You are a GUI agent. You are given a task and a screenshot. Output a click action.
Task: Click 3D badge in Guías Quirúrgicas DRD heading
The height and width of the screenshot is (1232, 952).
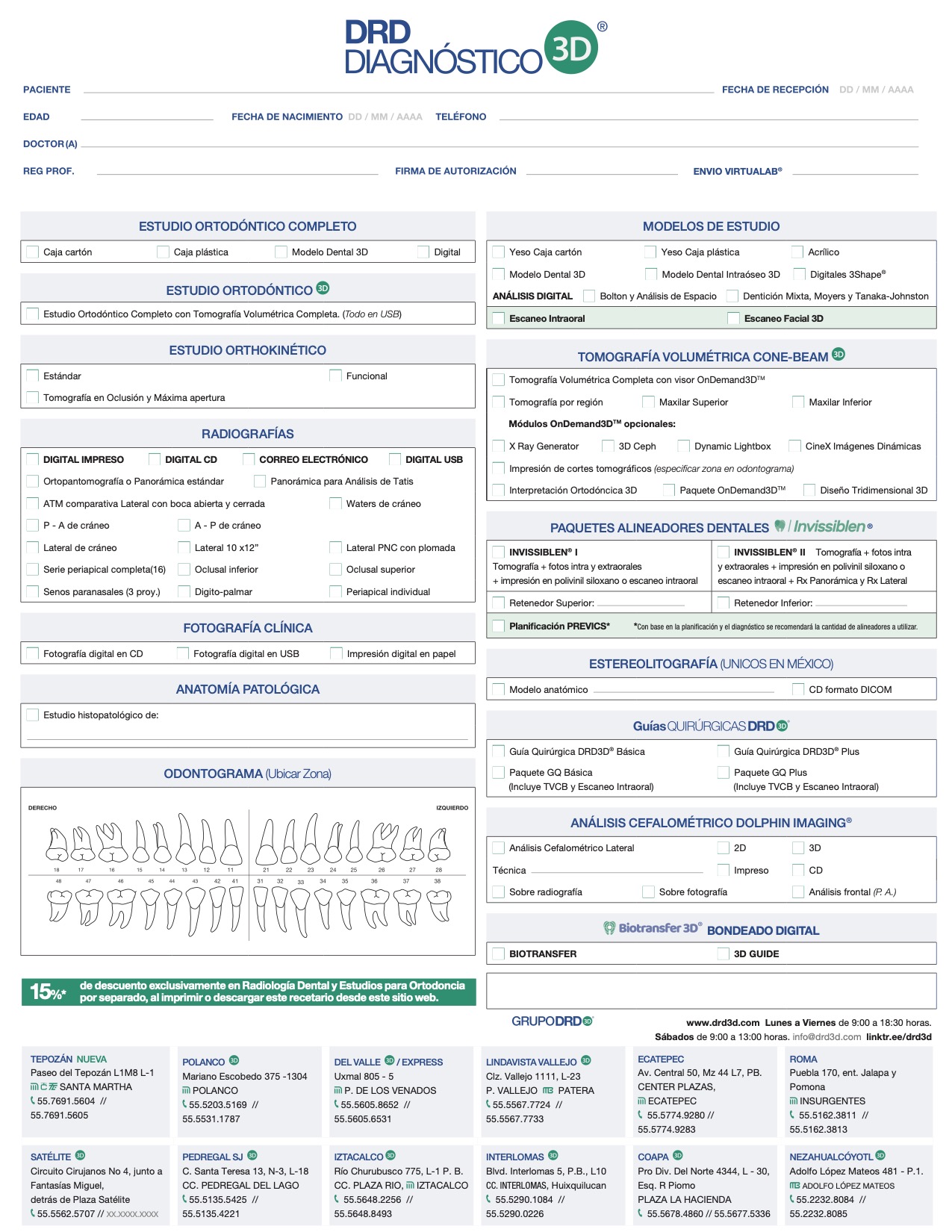click(x=782, y=726)
